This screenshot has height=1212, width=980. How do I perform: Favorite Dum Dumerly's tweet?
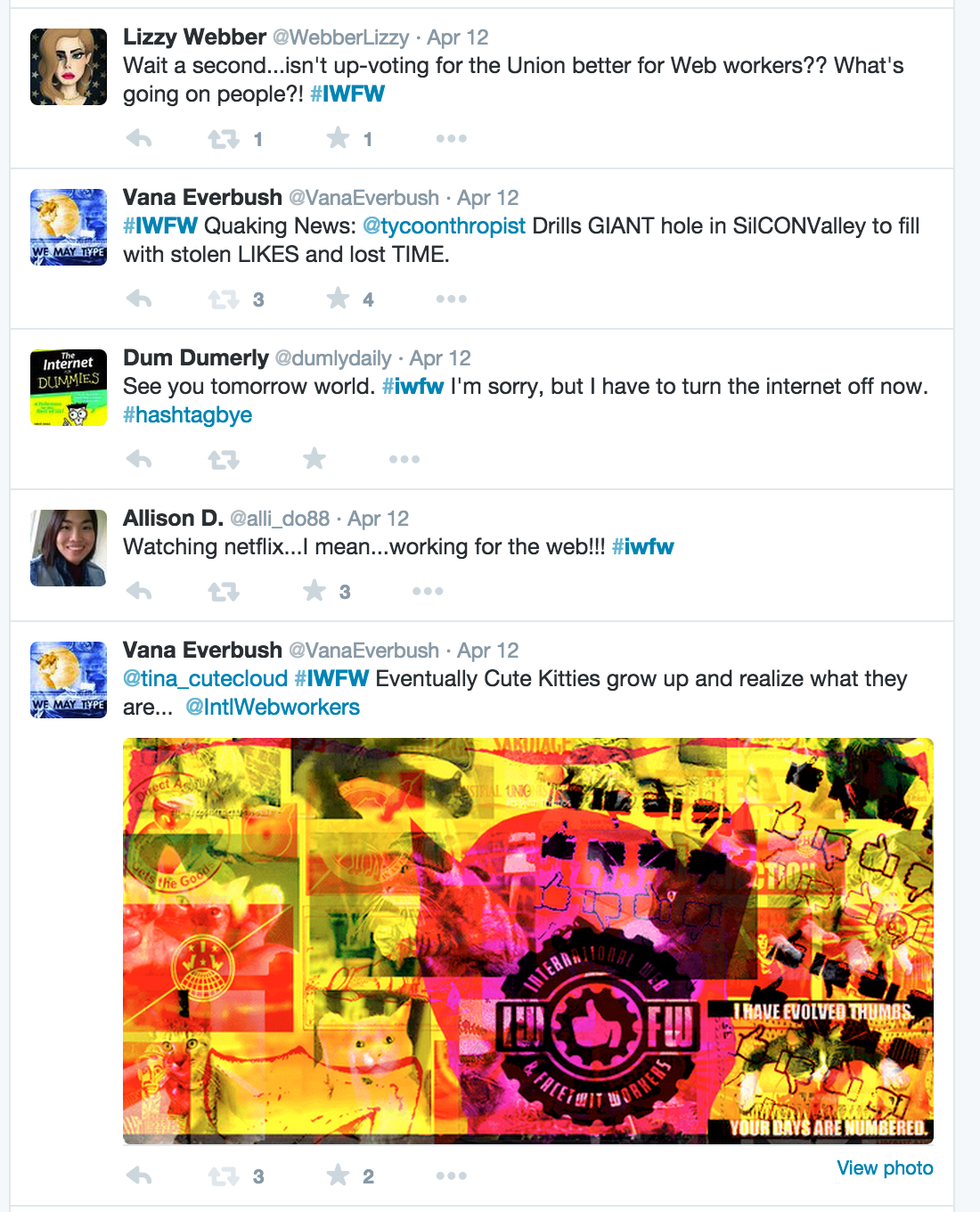[314, 458]
